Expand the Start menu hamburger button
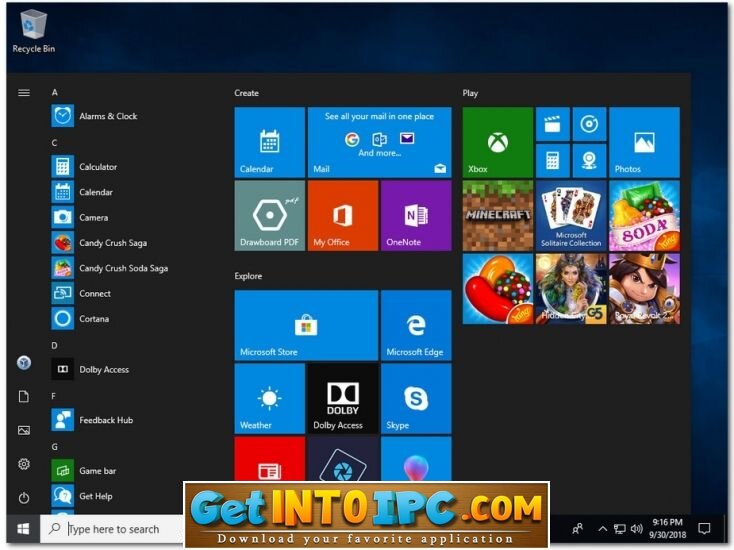This screenshot has width=734, height=550. 24,93
